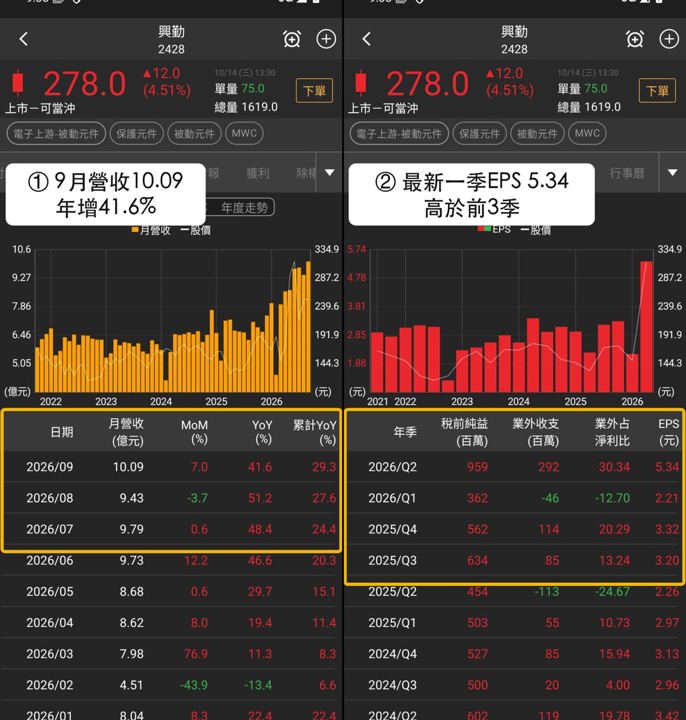Click the tallest red EPS bar in chart
This screenshot has height=720, width=686.
coord(646,326)
